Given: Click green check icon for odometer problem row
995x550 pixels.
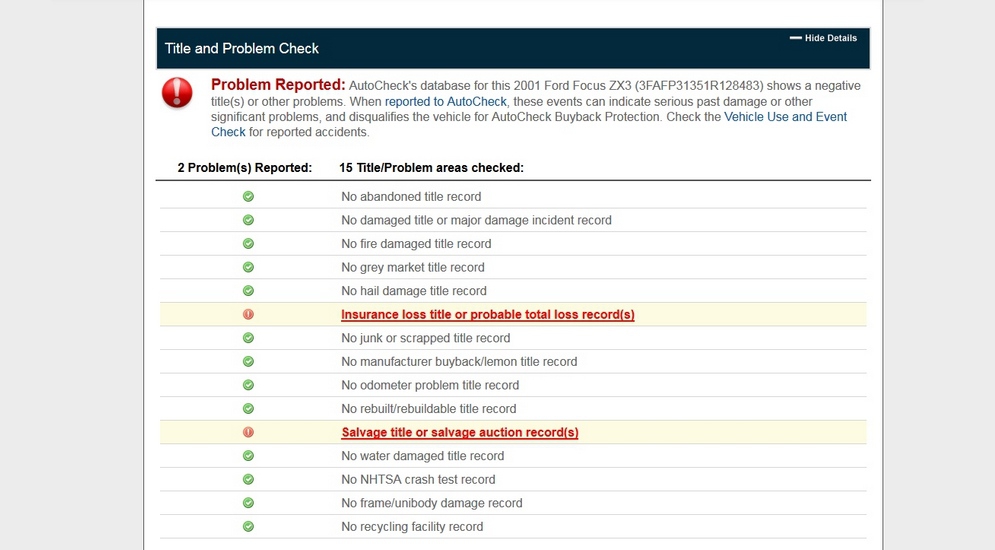Looking at the screenshot, I should (248, 385).
